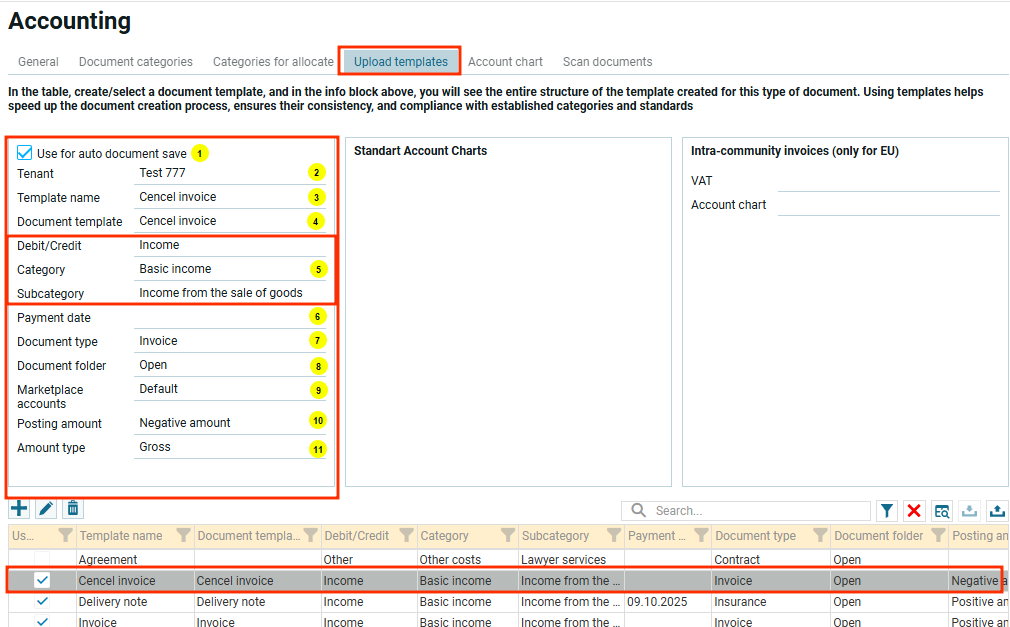Select the Agreement template row
1010x627 pixels.
108,560
